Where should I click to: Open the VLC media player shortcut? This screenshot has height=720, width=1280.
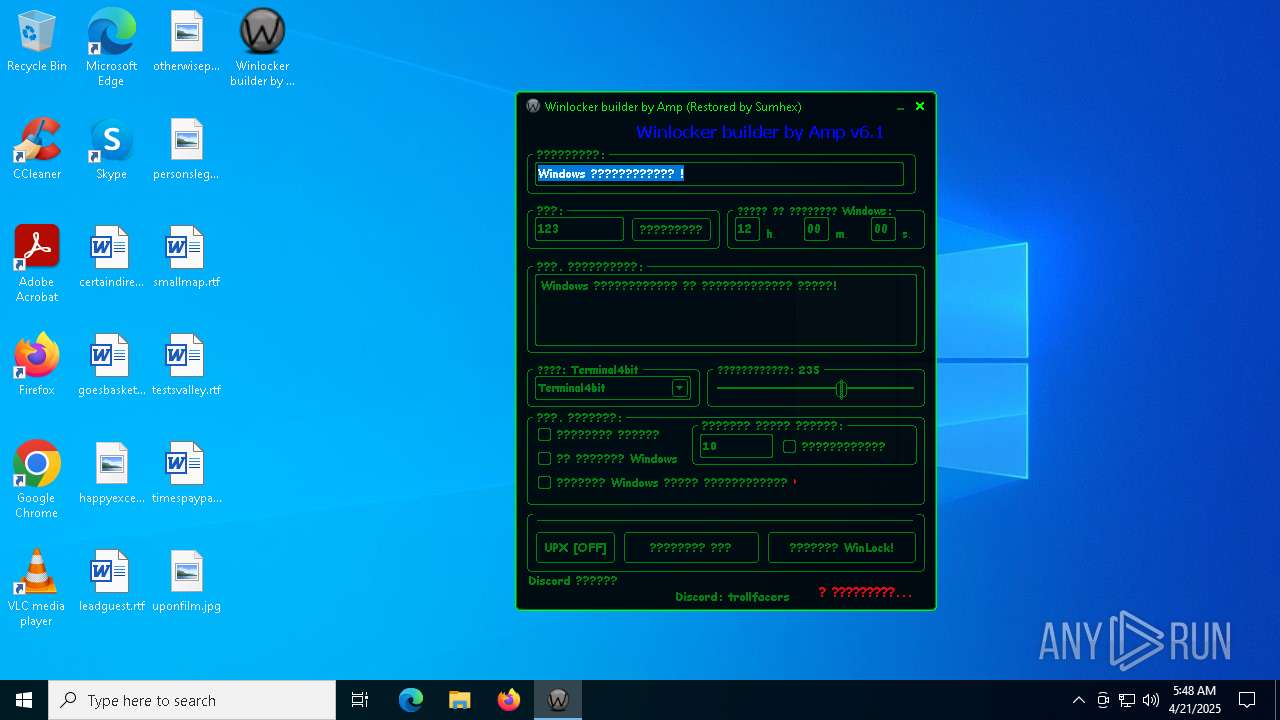(37, 588)
